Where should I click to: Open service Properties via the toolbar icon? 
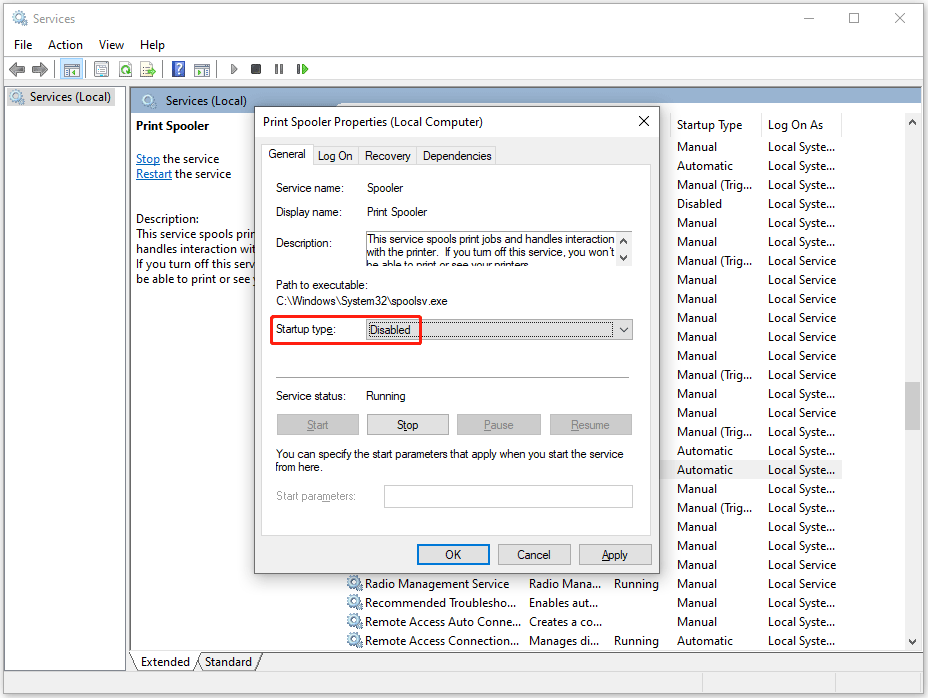101,69
